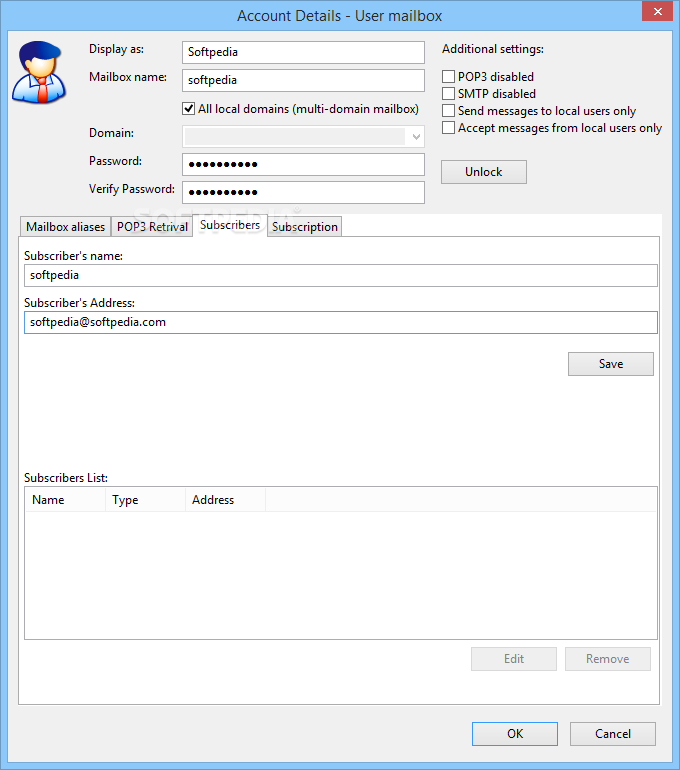Focus the Verify Password field
The height and width of the screenshot is (770, 680).
click(303, 192)
